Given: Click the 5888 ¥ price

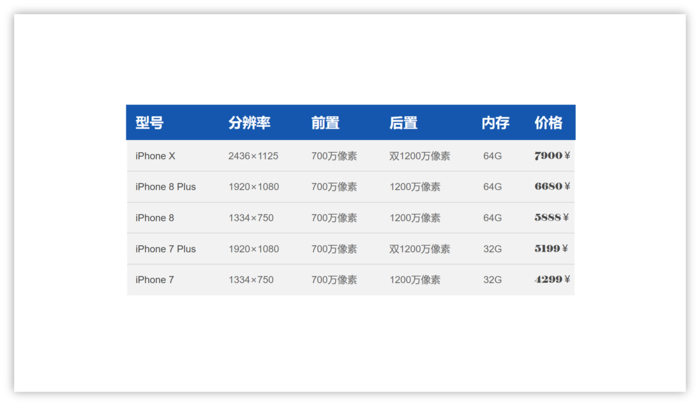Looking at the screenshot, I should point(551,218).
